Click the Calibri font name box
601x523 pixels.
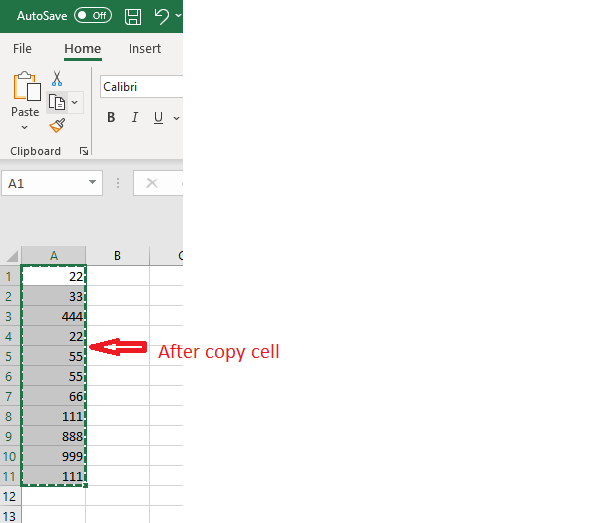click(x=141, y=87)
